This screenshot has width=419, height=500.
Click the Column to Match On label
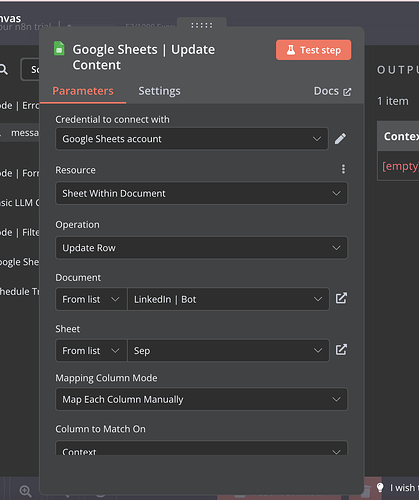[100, 429]
